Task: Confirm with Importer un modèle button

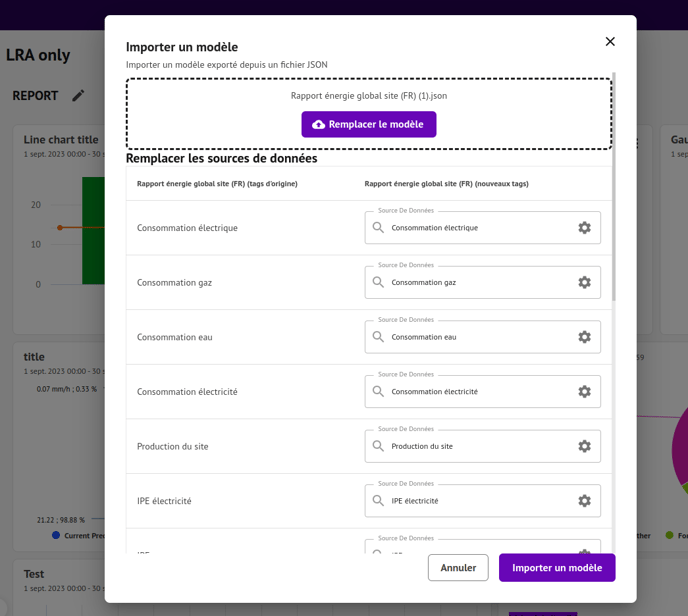Action: pos(557,568)
